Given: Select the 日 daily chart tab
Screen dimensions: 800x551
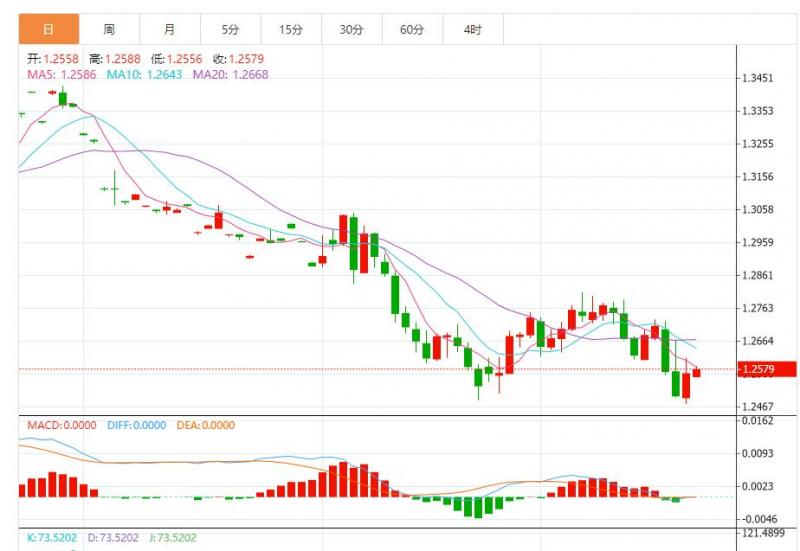Looking at the screenshot, I should (48, 29).
